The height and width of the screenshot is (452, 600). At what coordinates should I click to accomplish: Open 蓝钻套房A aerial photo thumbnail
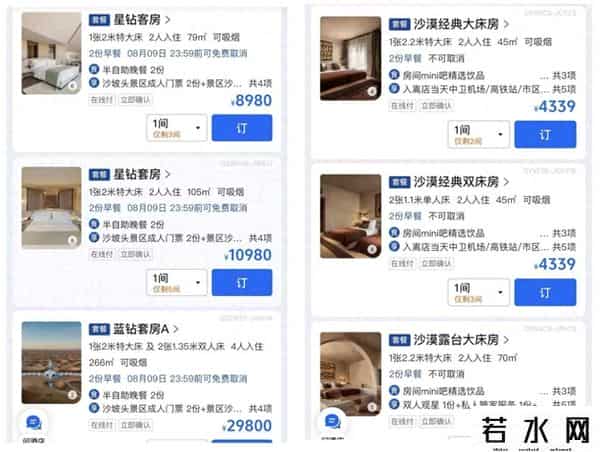pos(51,362)
